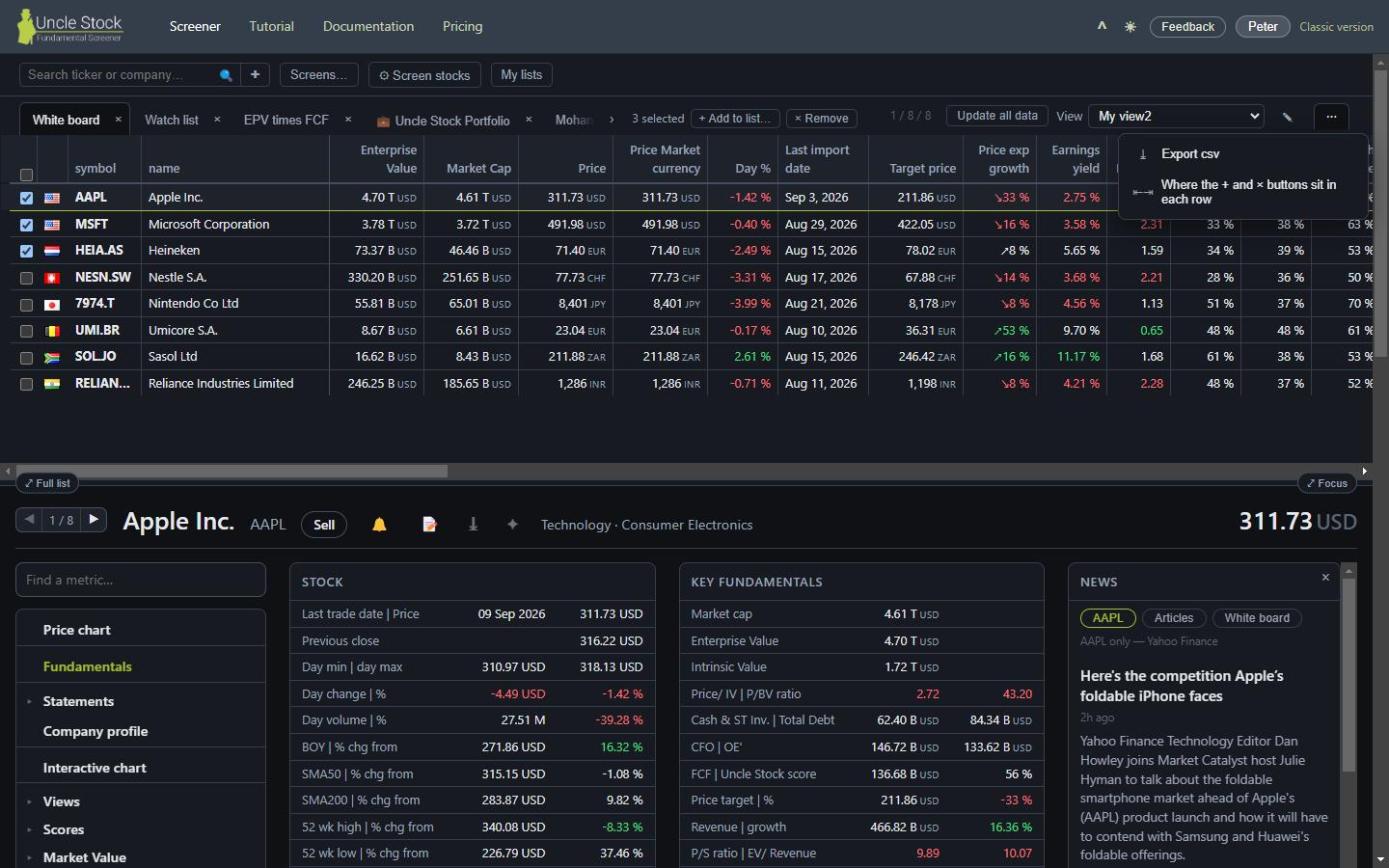The image size is (1389, 868).
Task: Check the UMI.BR row checkbox
Action: pos(26,331)
